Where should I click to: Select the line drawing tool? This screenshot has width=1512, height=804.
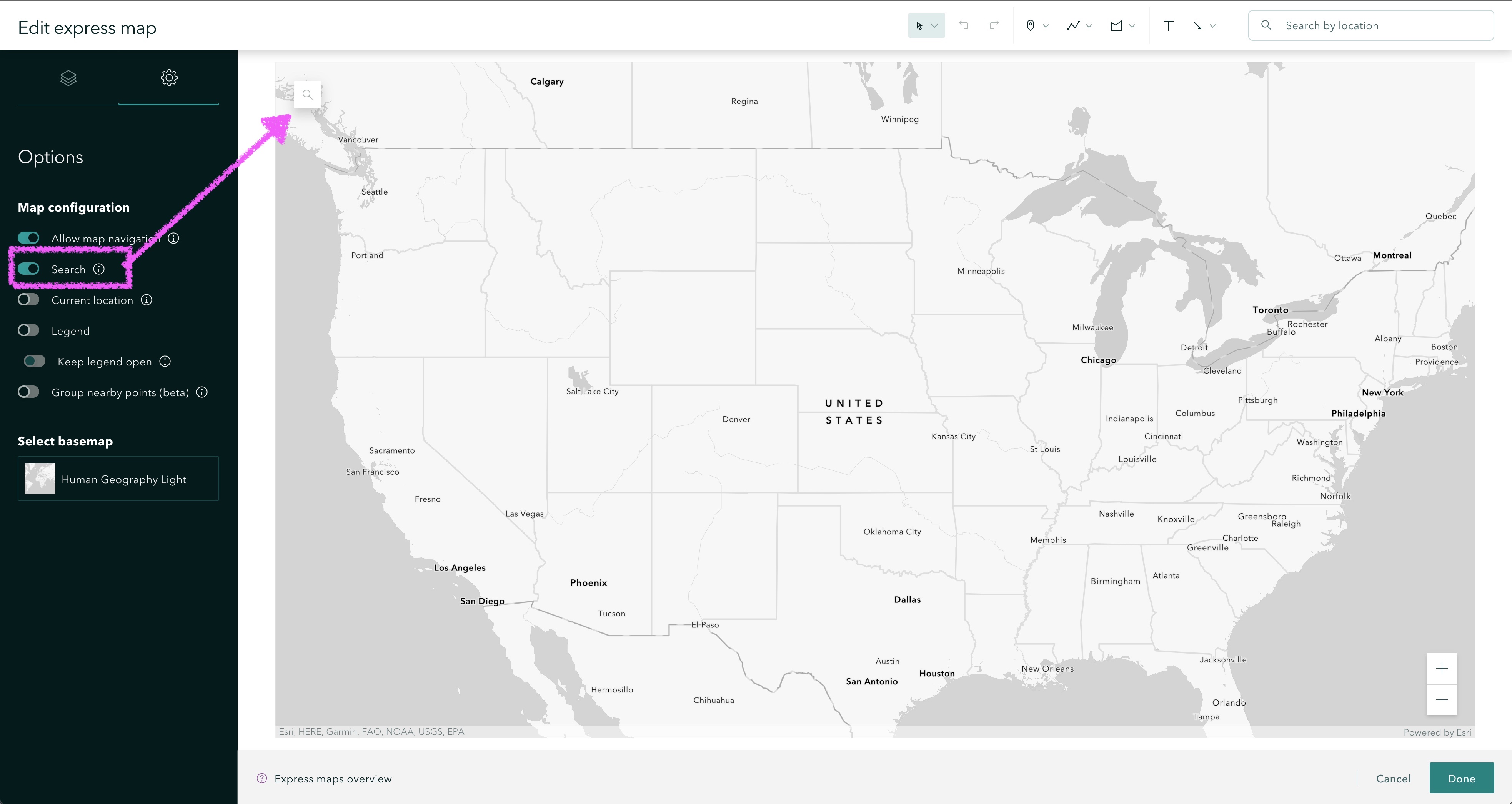[x=1073, y=25]
